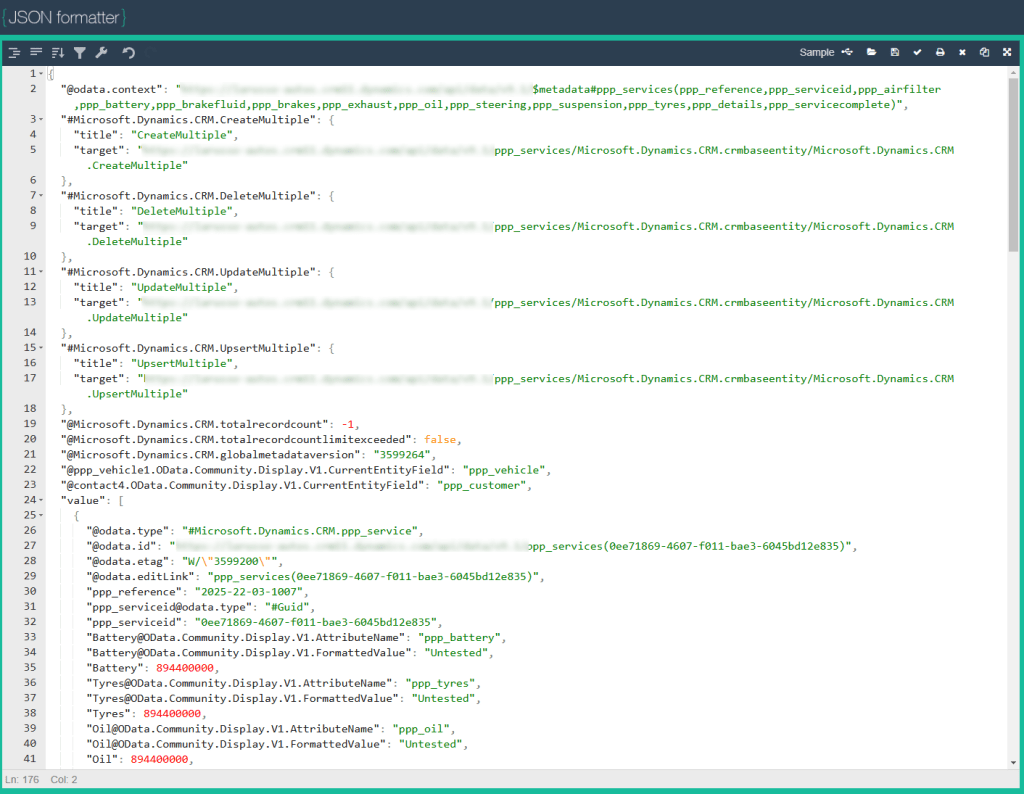This screenshot has height=794, width=1024.
Task: Collapse the "value" array on line 24
Action: pyautogui.click(x=40, y=500)
